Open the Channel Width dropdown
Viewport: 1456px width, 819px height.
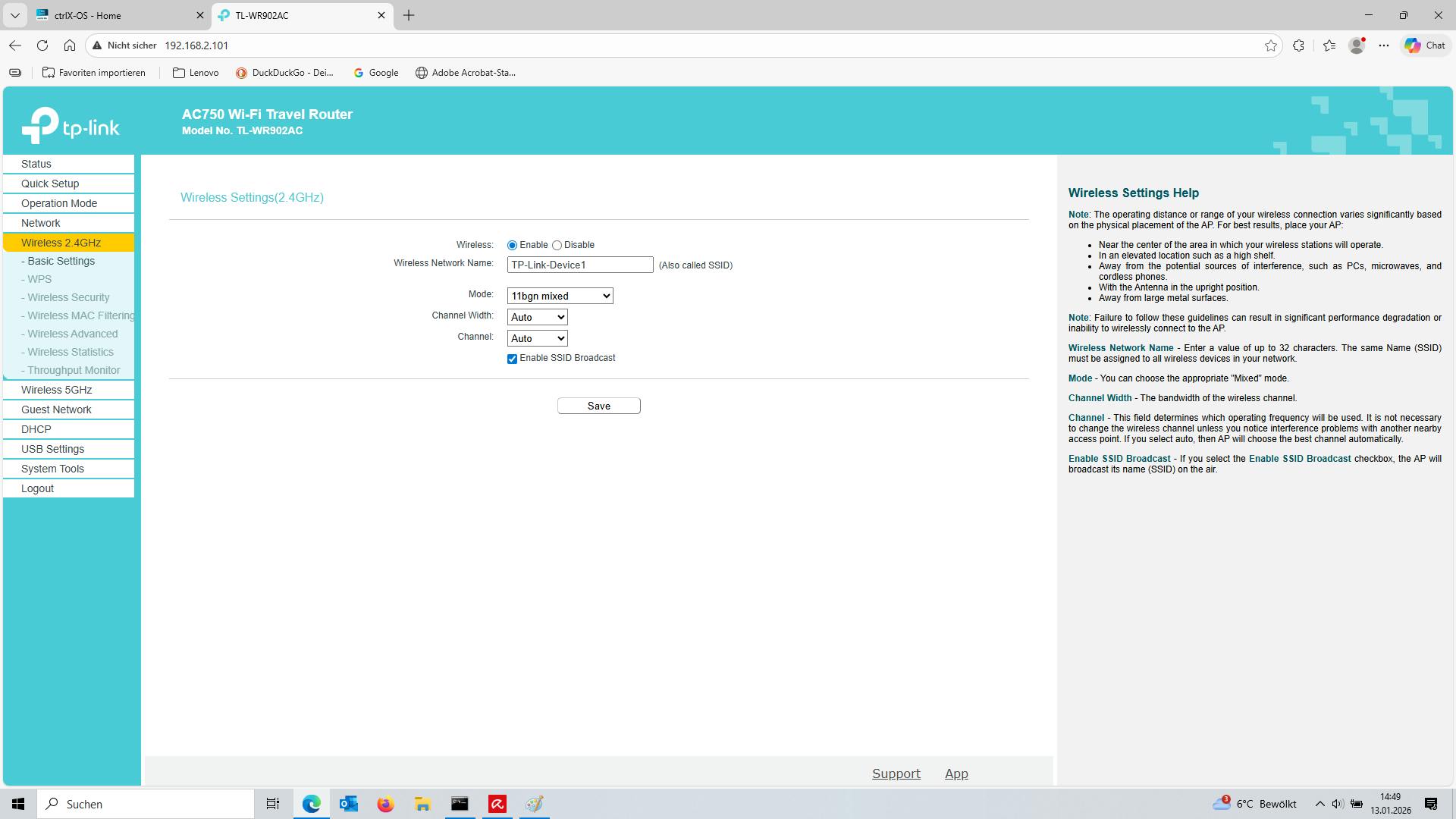coord(537,317)
